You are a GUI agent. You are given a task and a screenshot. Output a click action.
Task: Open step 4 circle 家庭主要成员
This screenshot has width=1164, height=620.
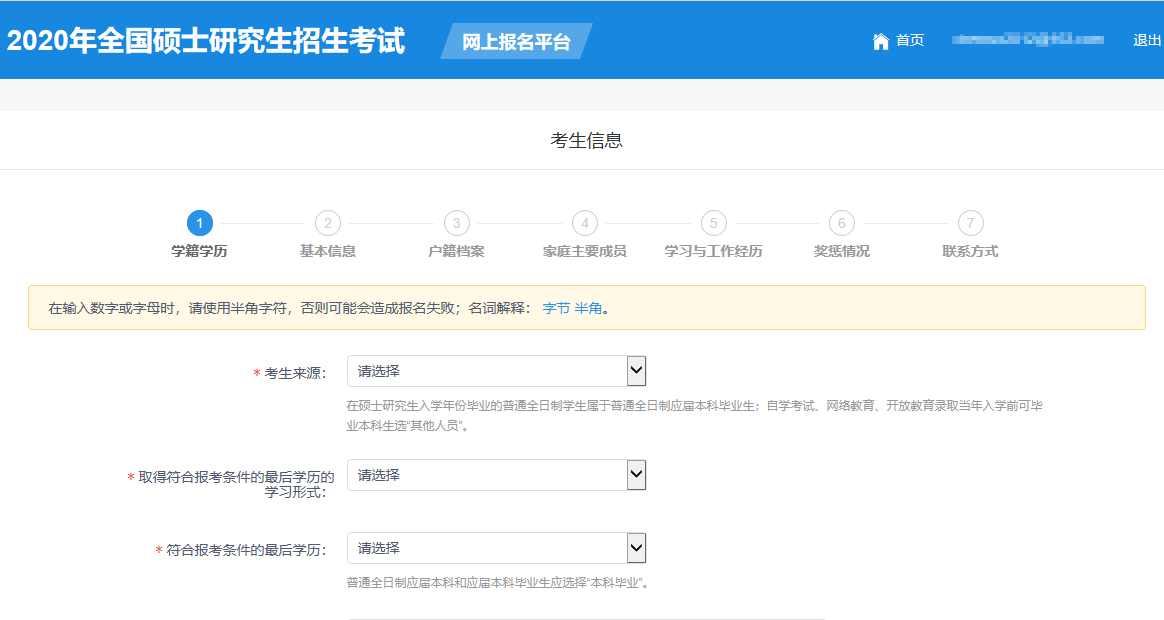pos(585,223)
